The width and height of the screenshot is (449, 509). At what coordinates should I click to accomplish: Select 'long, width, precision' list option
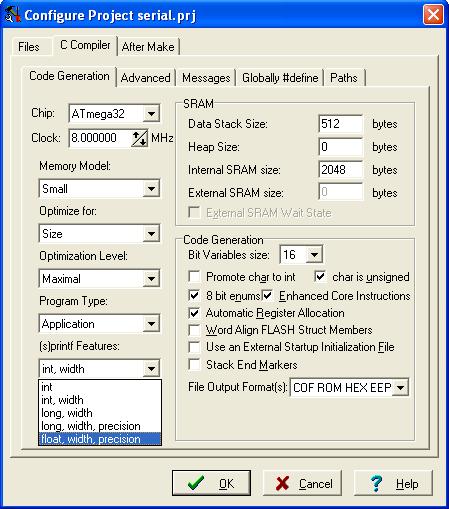(100, 426)
